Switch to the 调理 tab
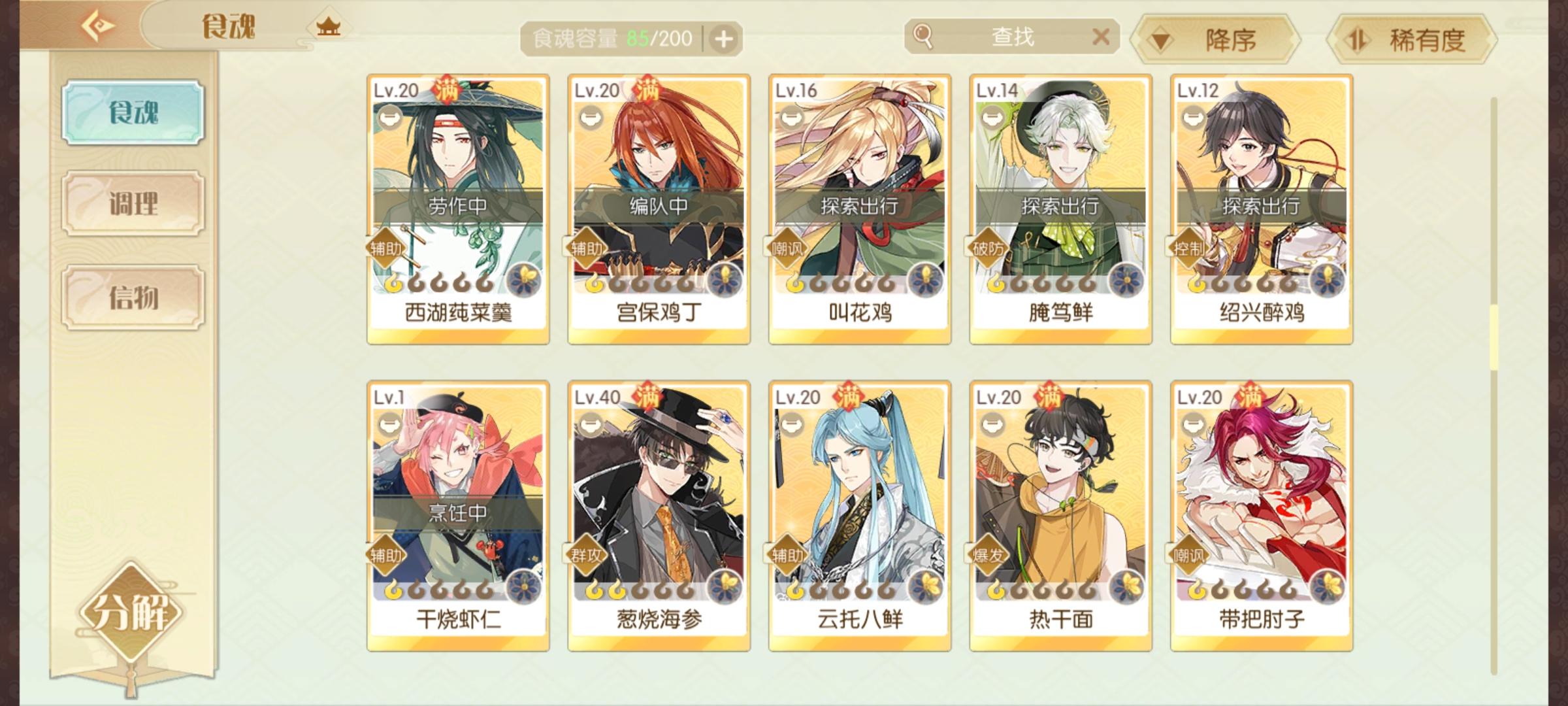The width and height of the screenshot is (1568, 706). coord(133,203)
